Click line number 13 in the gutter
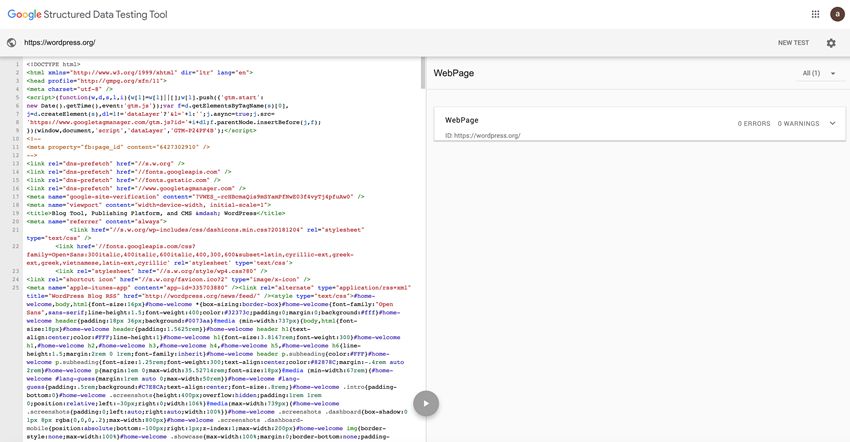Image resolution: width=850 pixels, height=442 pixels. tap(16, 163)
